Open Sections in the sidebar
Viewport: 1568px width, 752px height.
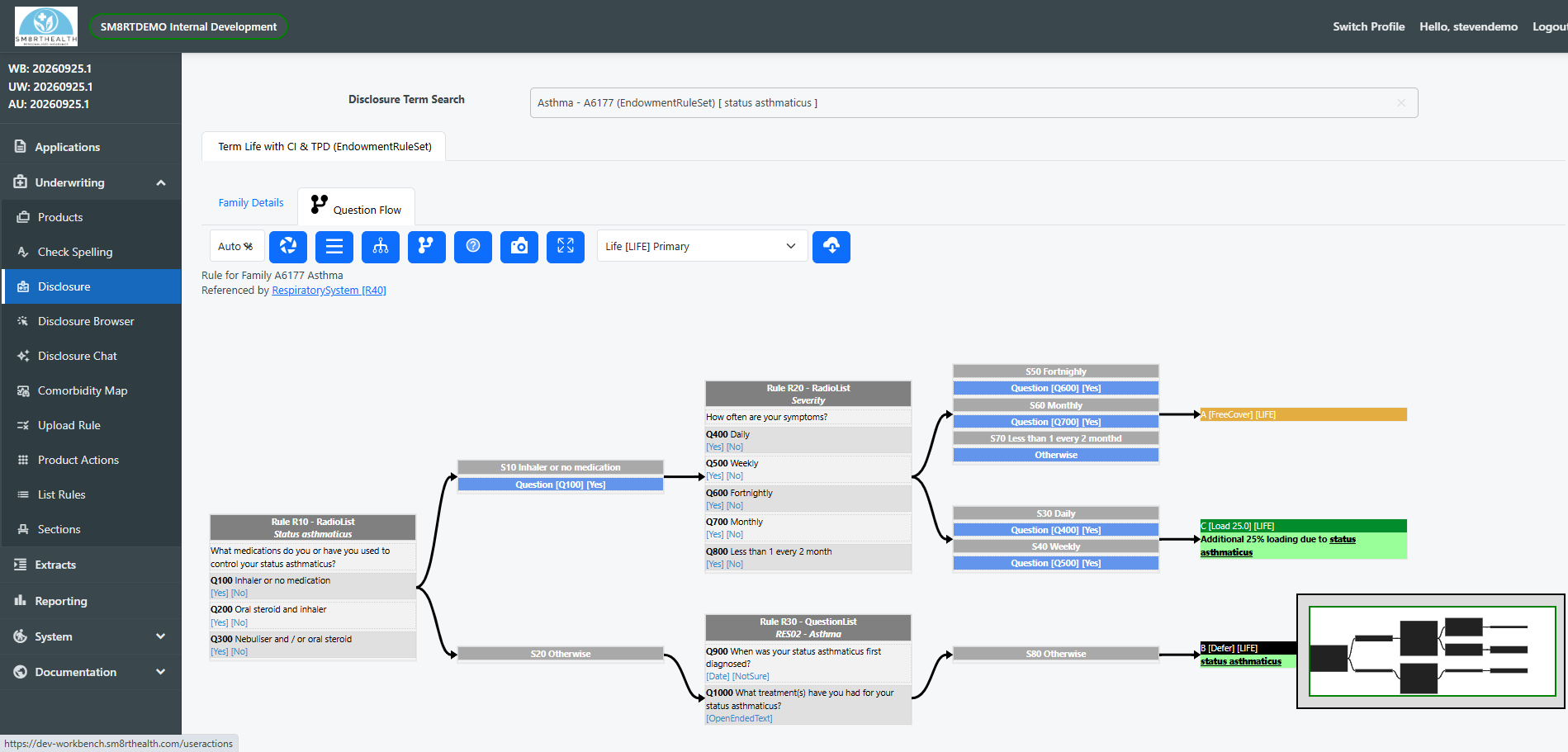point(91,529)
